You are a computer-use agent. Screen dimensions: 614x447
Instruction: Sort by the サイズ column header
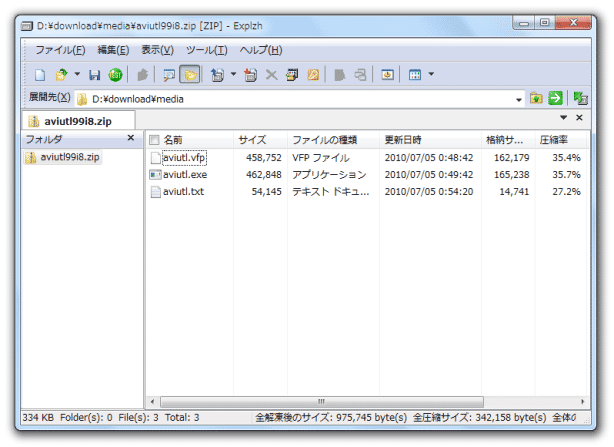click(260, 140)
